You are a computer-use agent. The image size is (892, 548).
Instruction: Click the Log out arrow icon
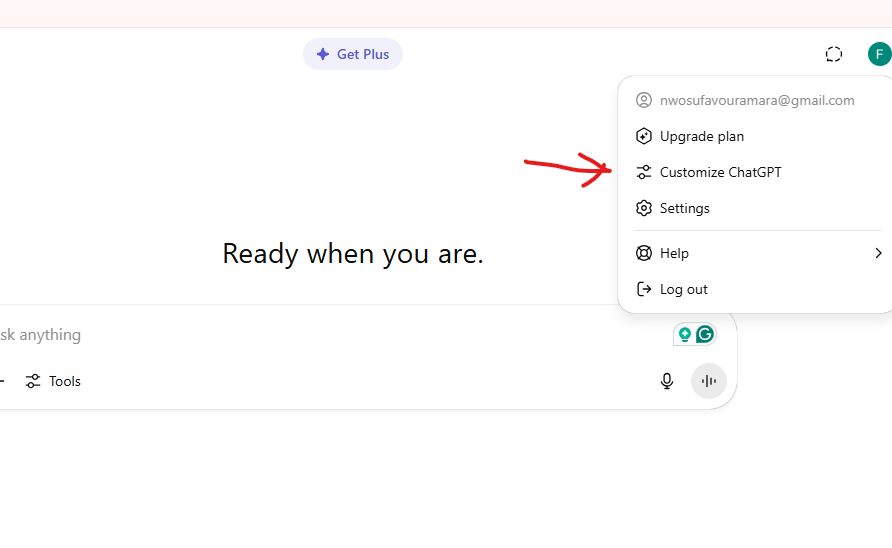(643, 289)
